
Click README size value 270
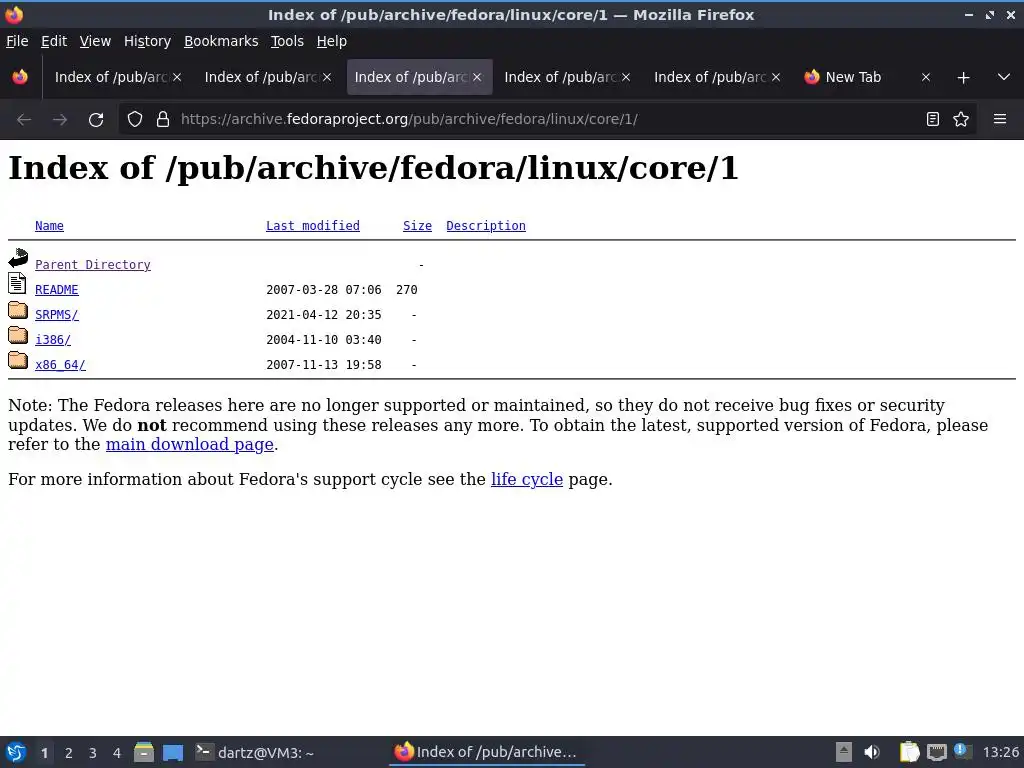(407, 290)
